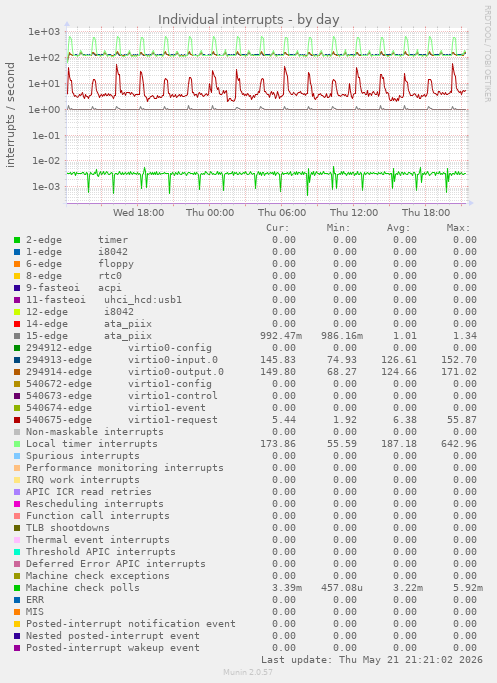497x683 pixels.
Task: Click the Individual interrupts - by day title
Action: (x=248, y=20)
